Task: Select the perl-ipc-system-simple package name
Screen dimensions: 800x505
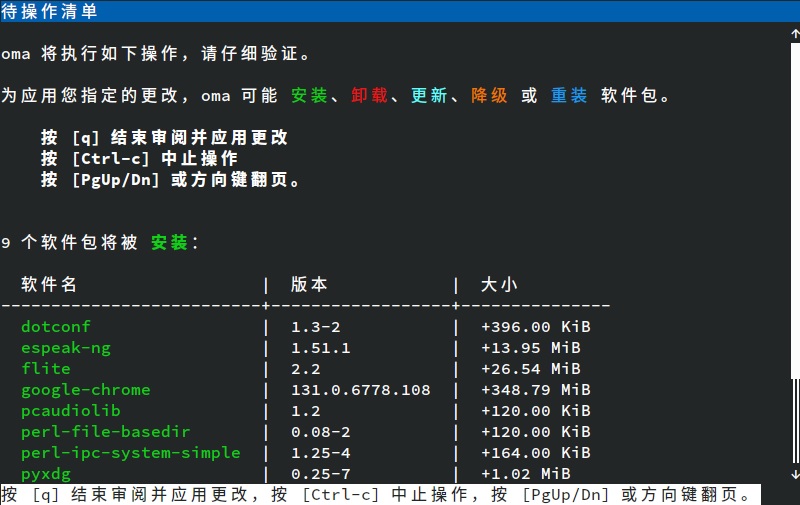Action: tap(131, 453)
